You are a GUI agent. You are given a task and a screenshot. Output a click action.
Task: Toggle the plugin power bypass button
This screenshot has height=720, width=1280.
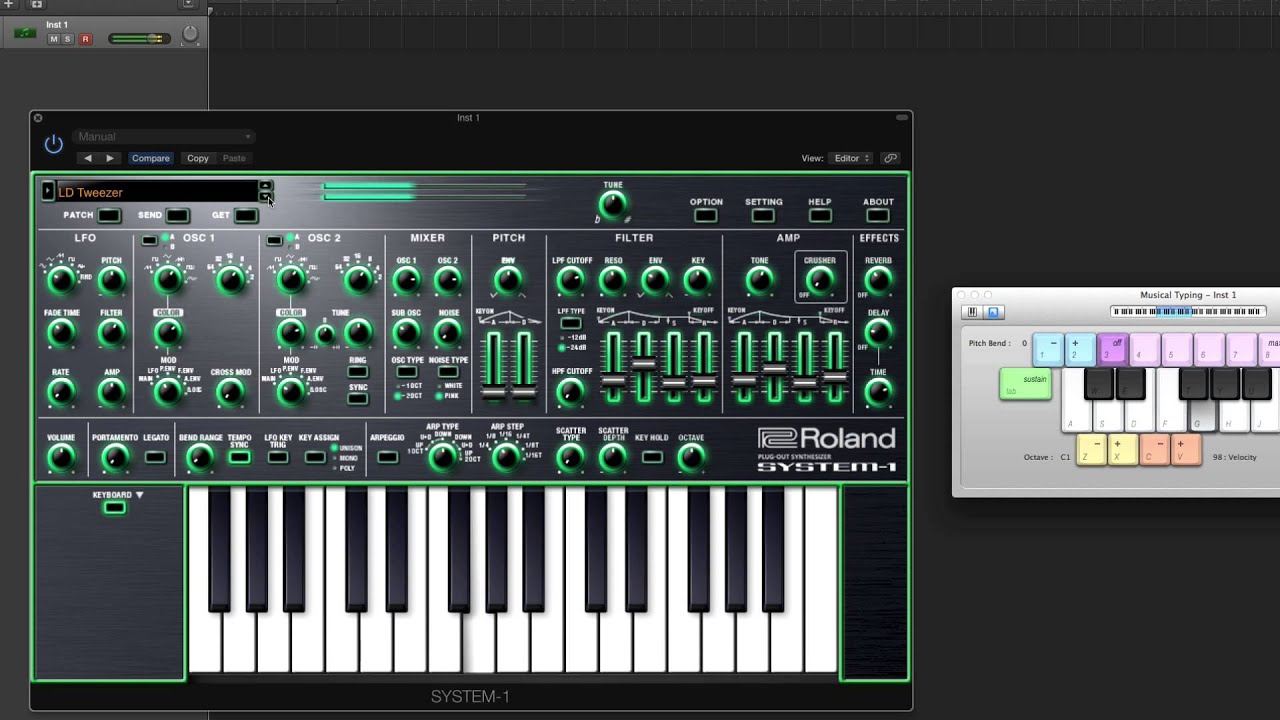[x=54, y=145]
